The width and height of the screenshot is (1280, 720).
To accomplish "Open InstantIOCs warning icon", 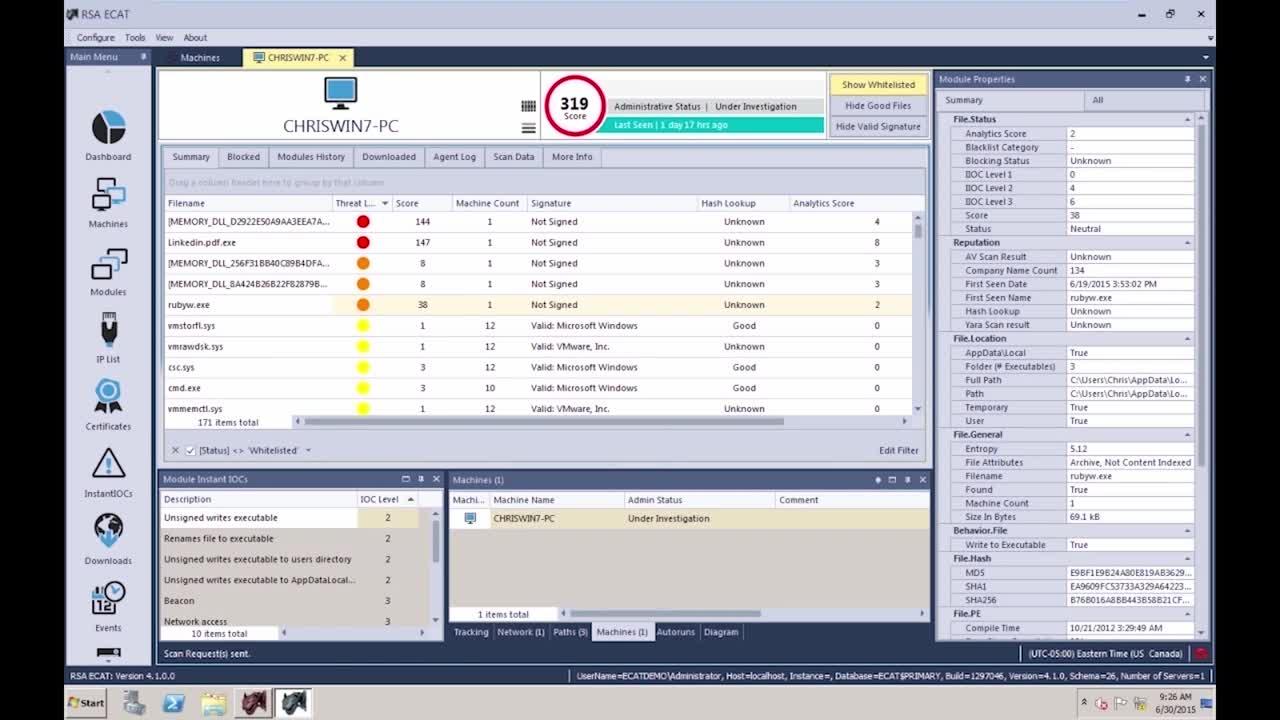I will click(108, 464).
